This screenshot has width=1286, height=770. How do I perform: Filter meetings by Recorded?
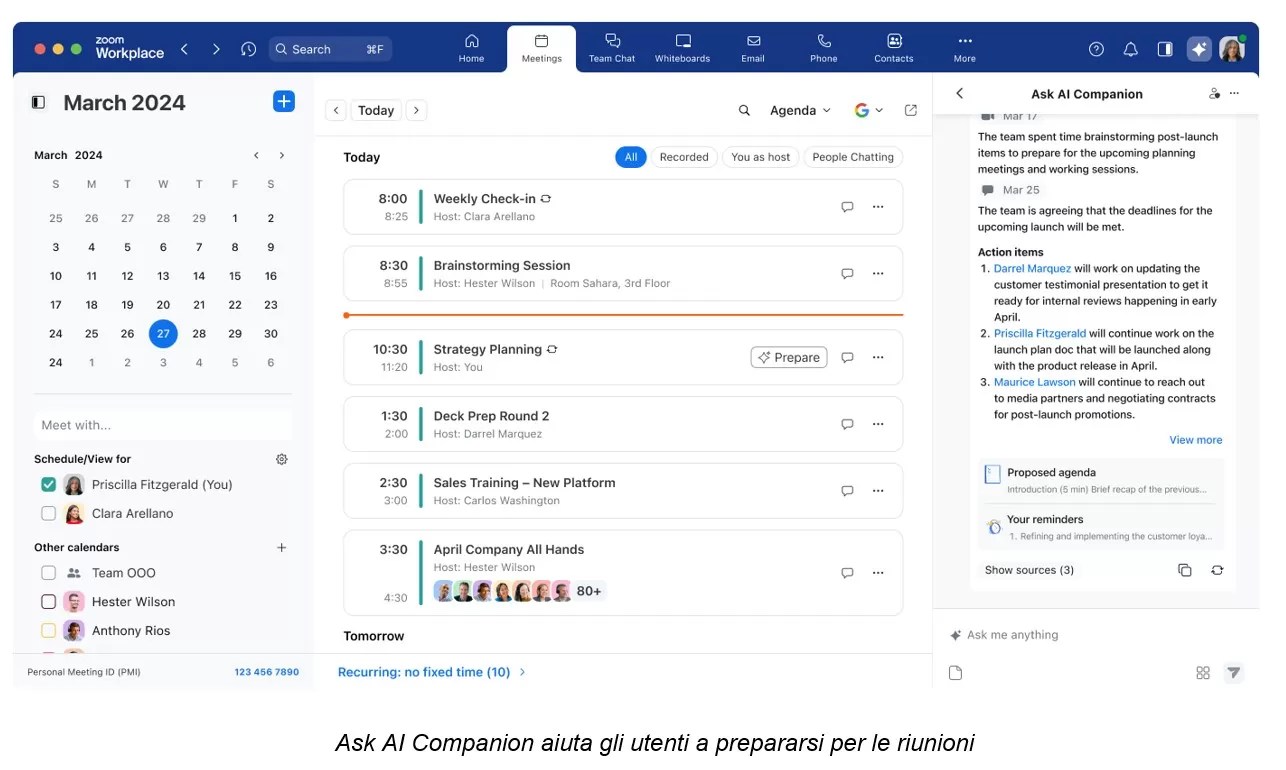pos(684,157)
